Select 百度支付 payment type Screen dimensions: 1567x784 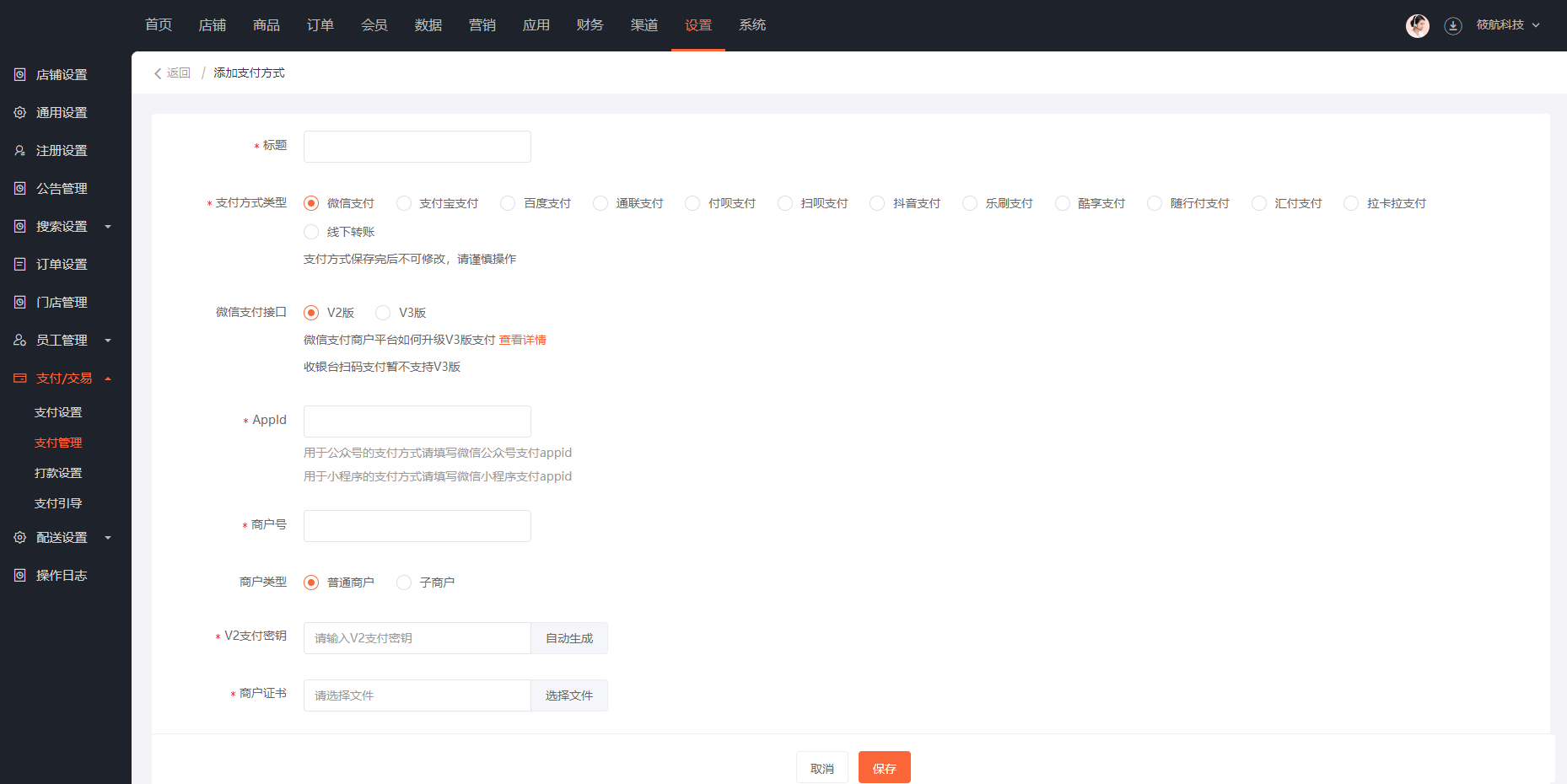508,203
